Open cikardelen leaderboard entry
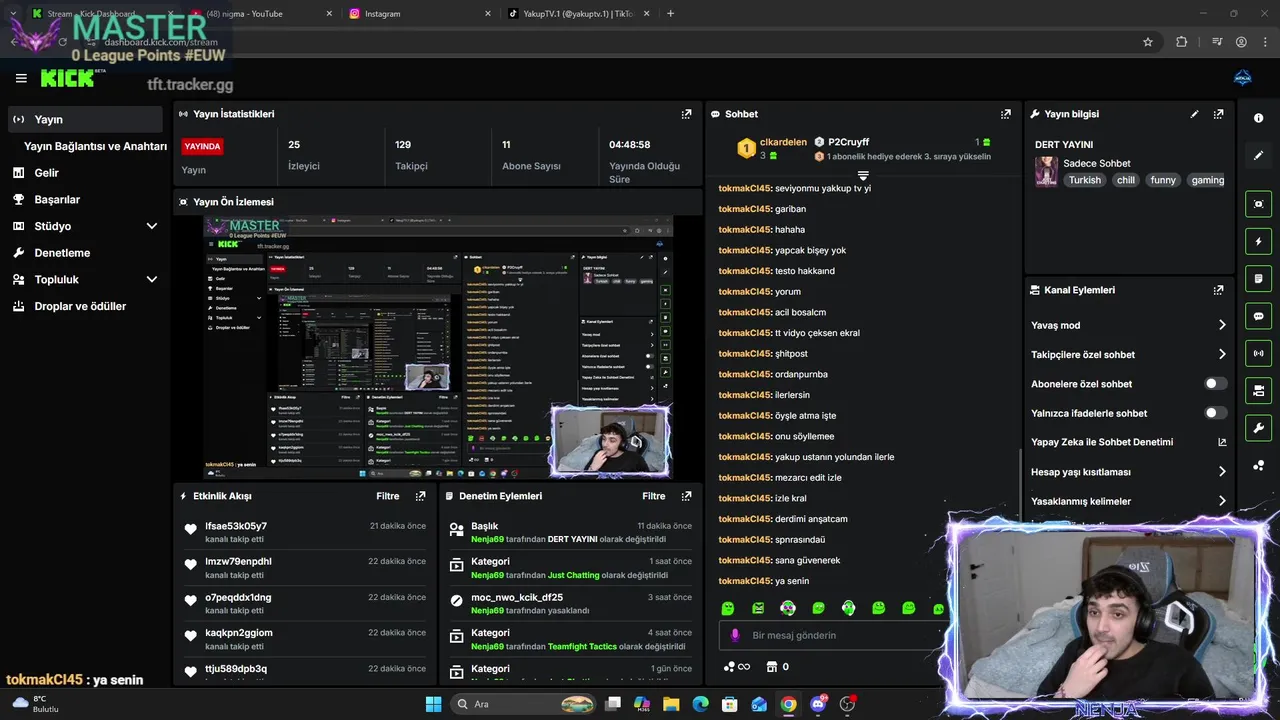The image size is (1280, 720). [x=772, y=148]
